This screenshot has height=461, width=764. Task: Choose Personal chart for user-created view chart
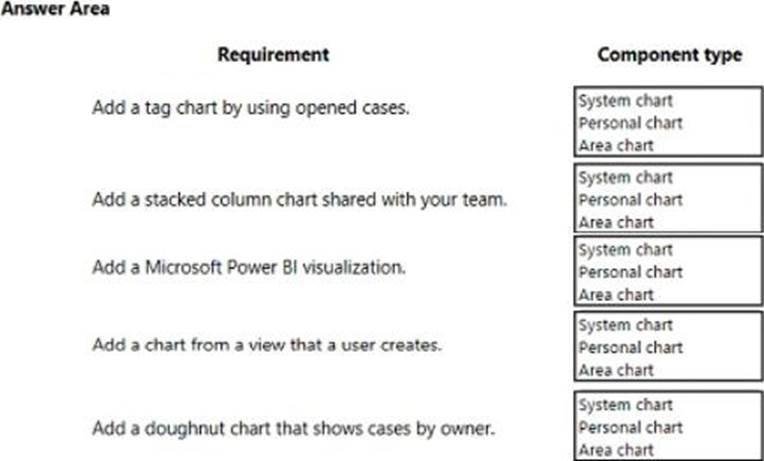point(630,347)
